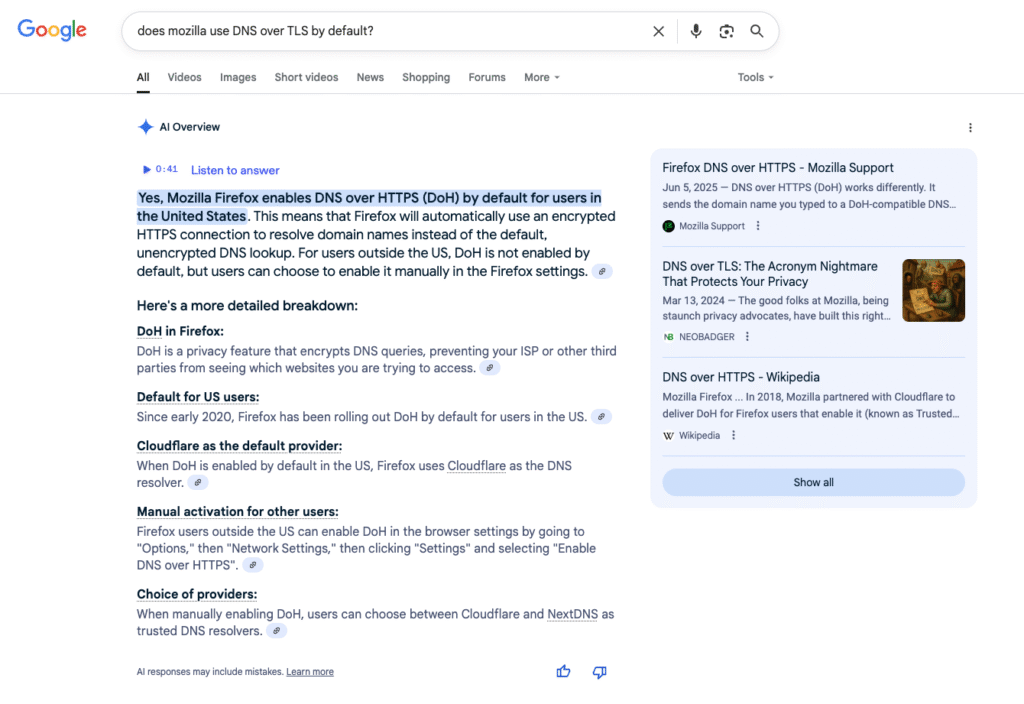Play the 0:41 audio answer
Image resolution: width=1024 pixels, height=704 pixels.
pyautogui.click(x=160, y=169)
